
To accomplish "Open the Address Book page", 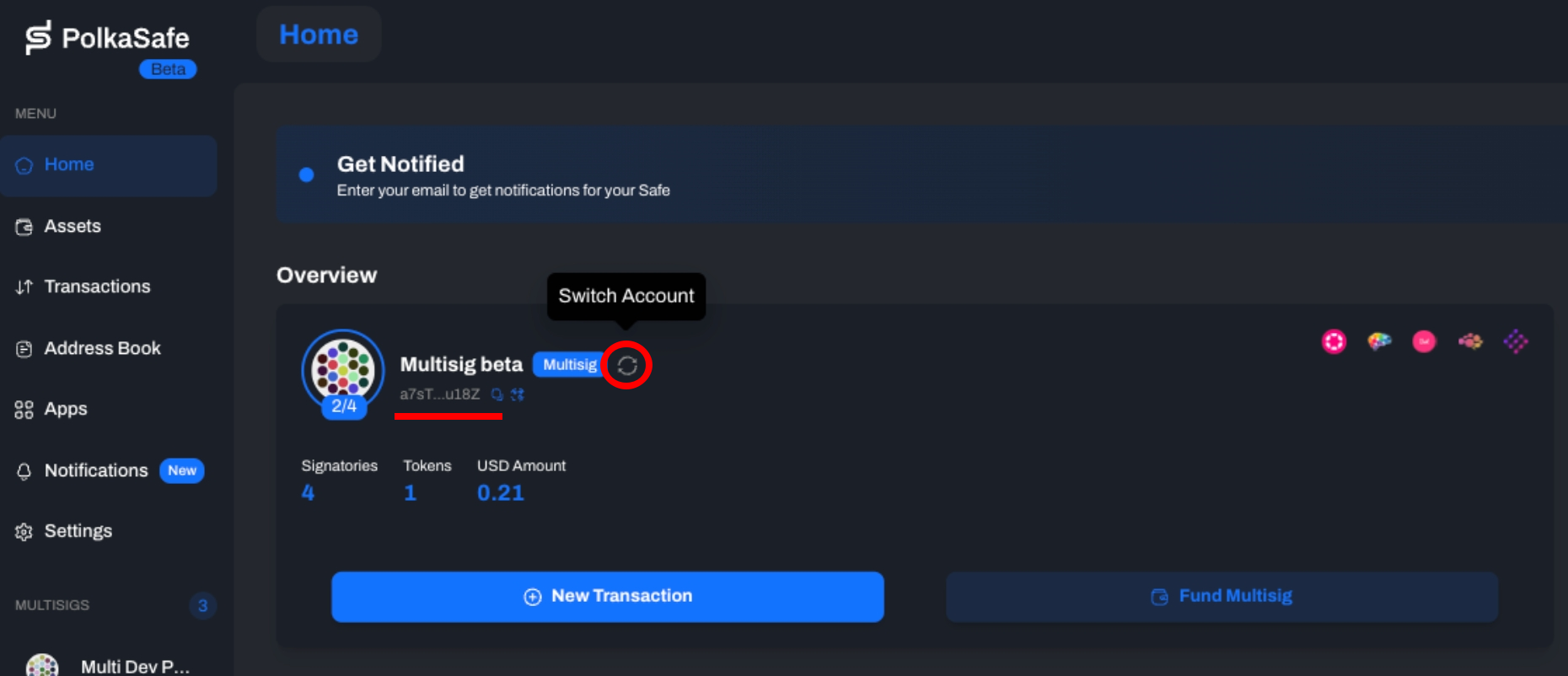I will pos(102,348).
